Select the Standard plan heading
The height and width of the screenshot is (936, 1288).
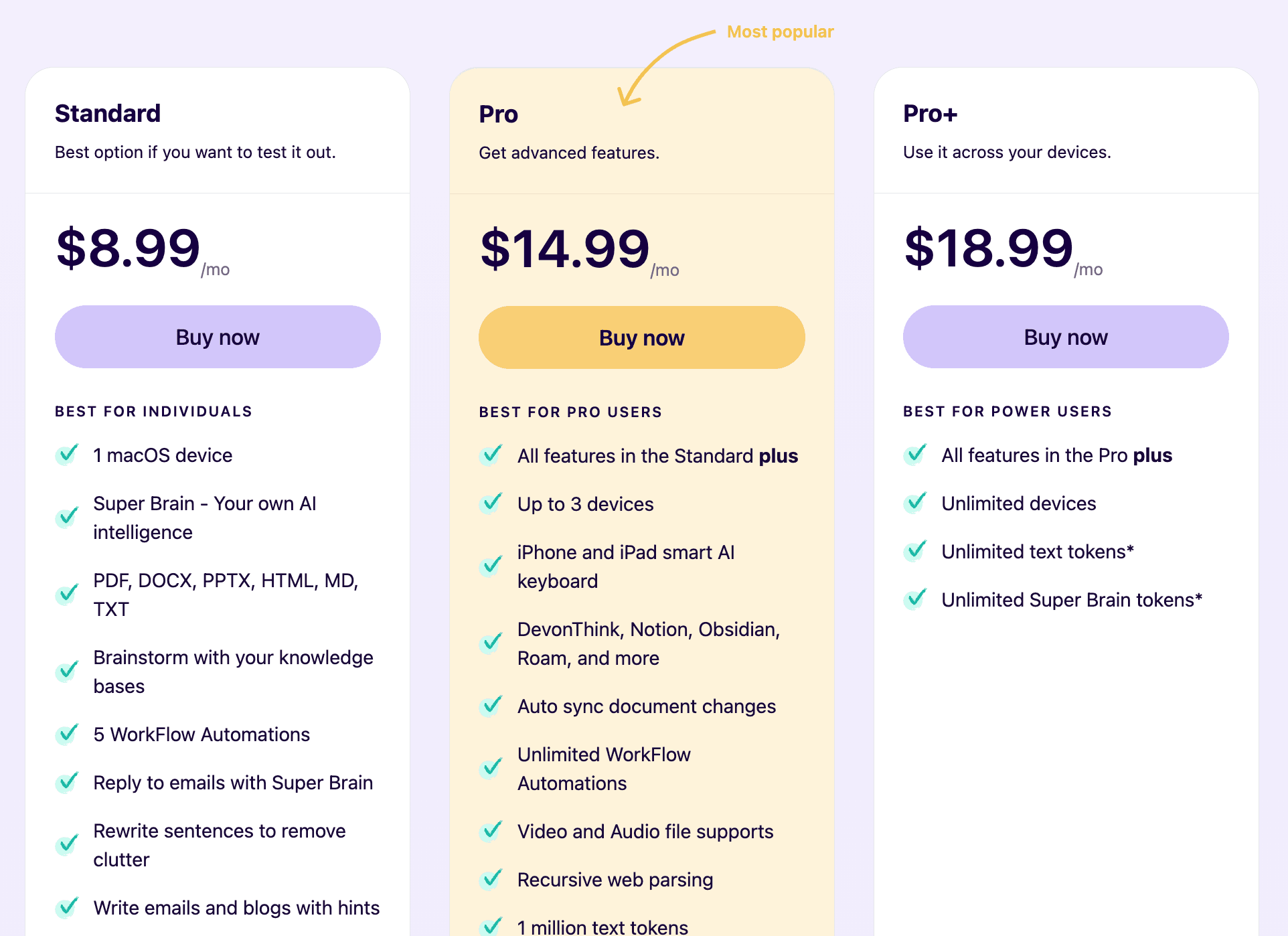tap(108, 113)
